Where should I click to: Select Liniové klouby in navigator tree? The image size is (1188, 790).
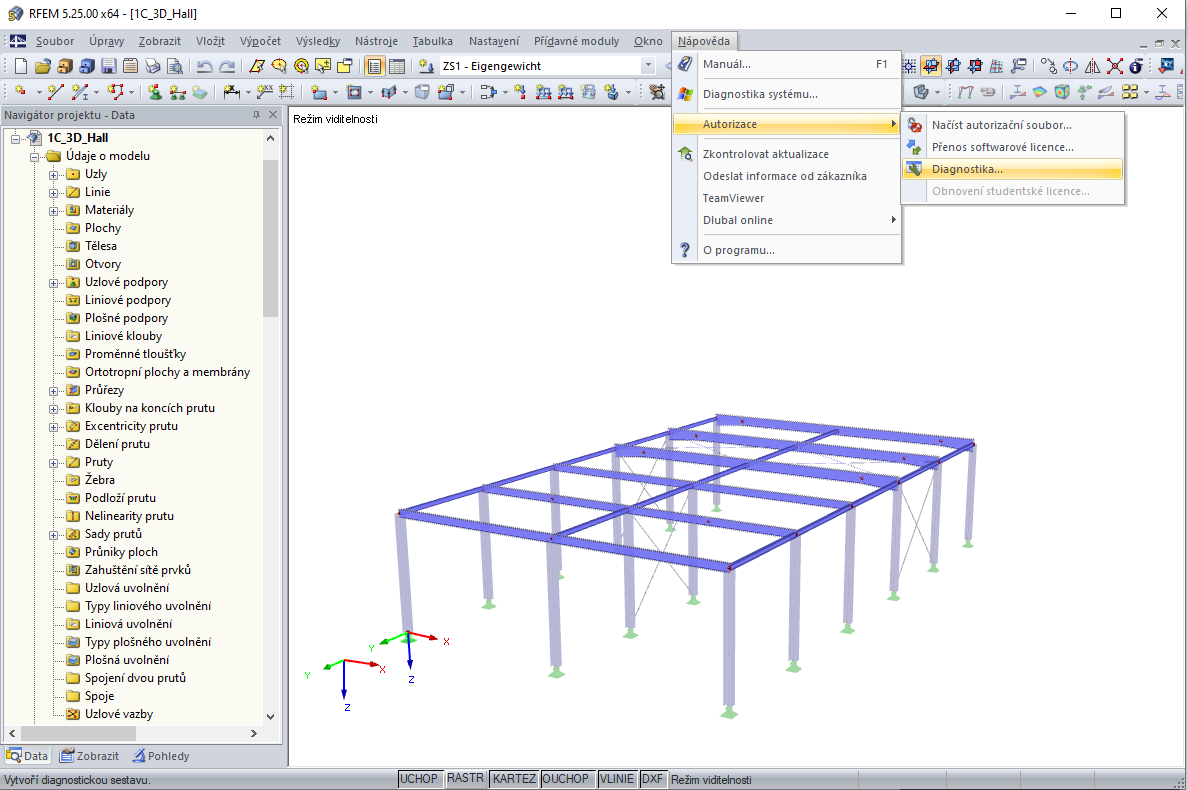pos(123,336)
